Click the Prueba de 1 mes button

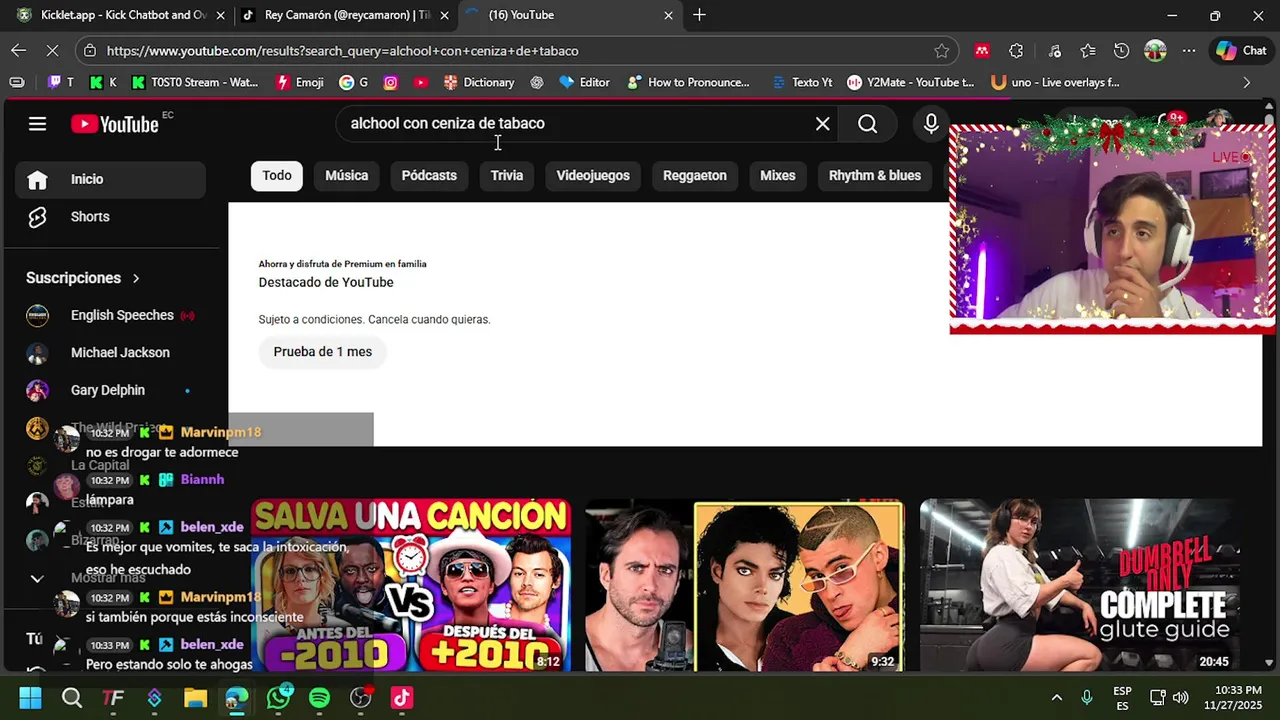tap(322, 352)
